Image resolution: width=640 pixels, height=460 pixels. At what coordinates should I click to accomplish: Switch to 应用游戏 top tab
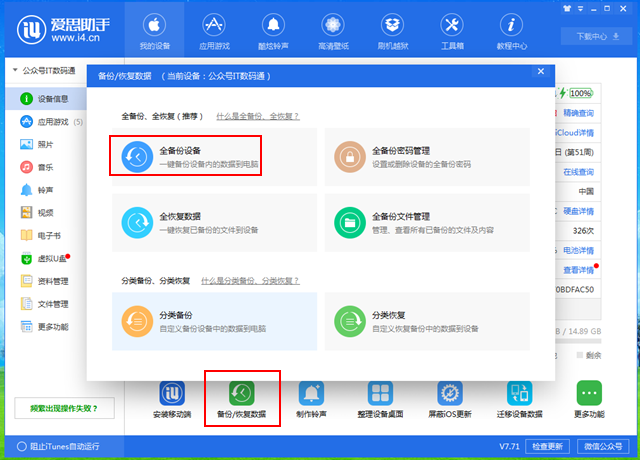click(x=213, y=30)
